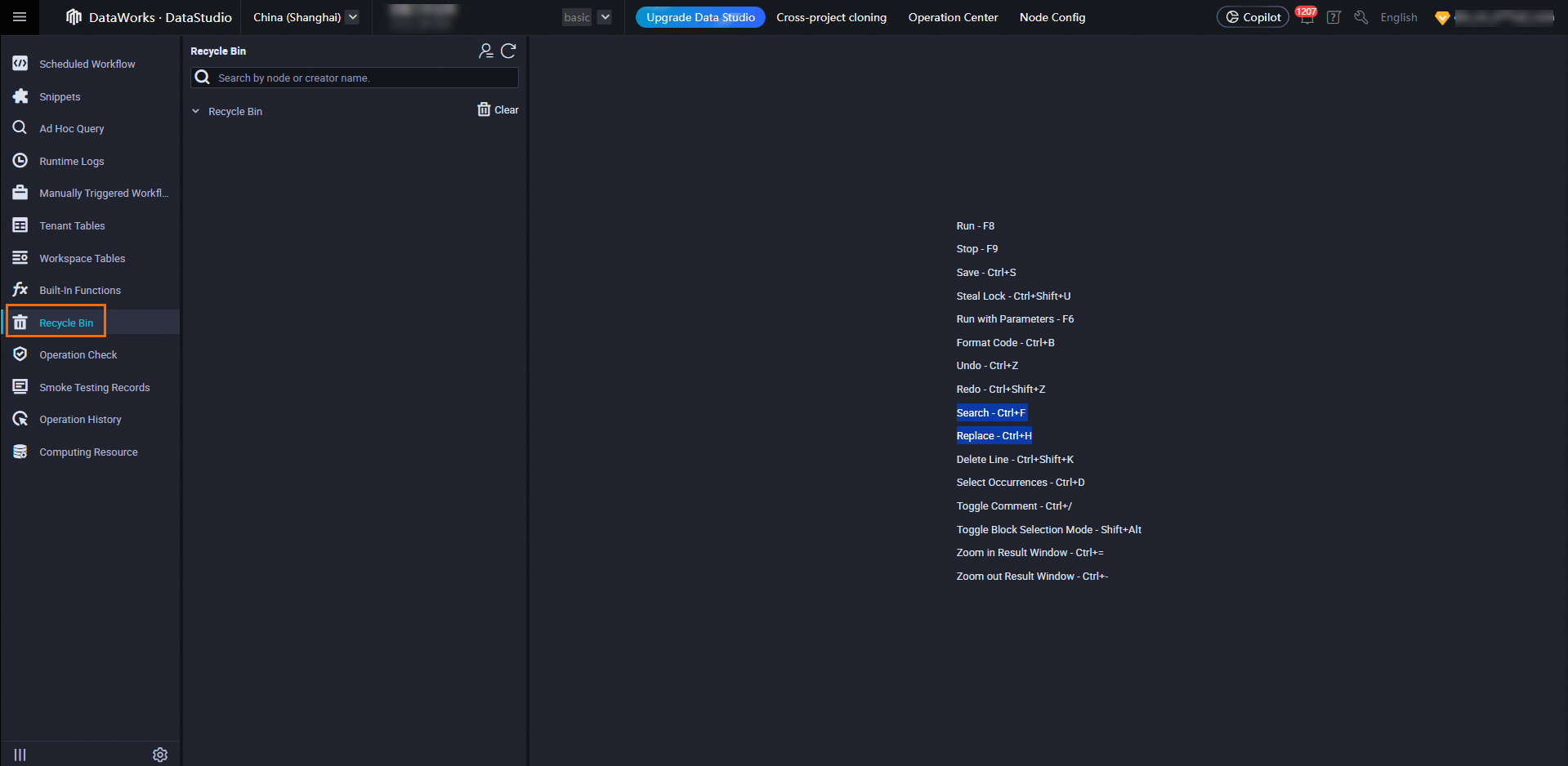Click Delete Line - Ctrl+Shift+K text

click(1015, 459)
